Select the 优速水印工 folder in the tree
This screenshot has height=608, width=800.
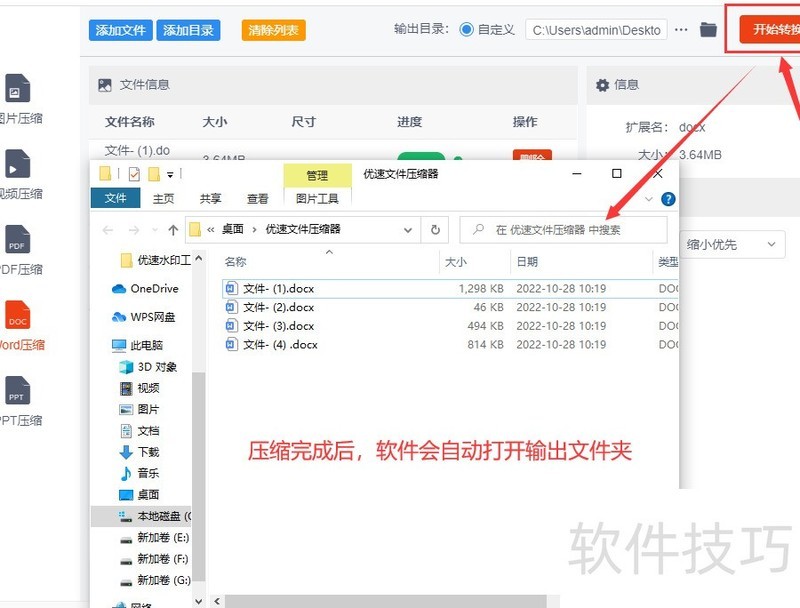tap(156, 261)
